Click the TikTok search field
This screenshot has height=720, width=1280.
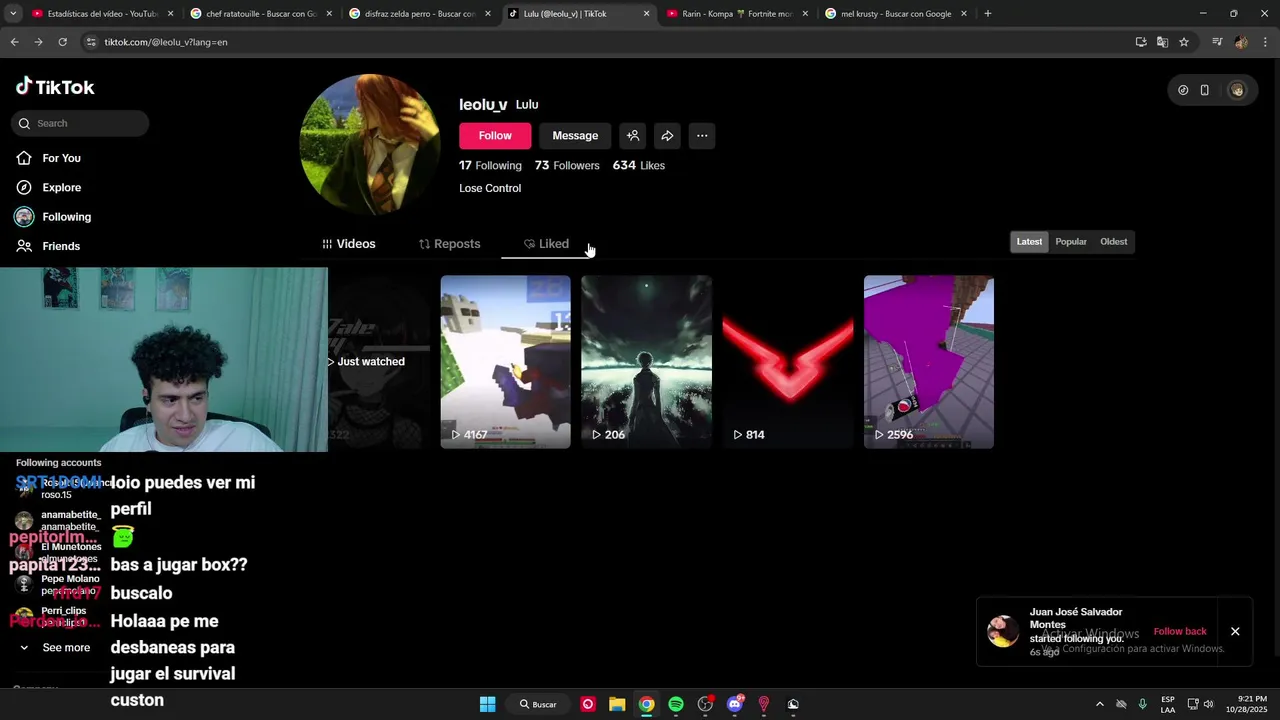(x=80, y=123)
